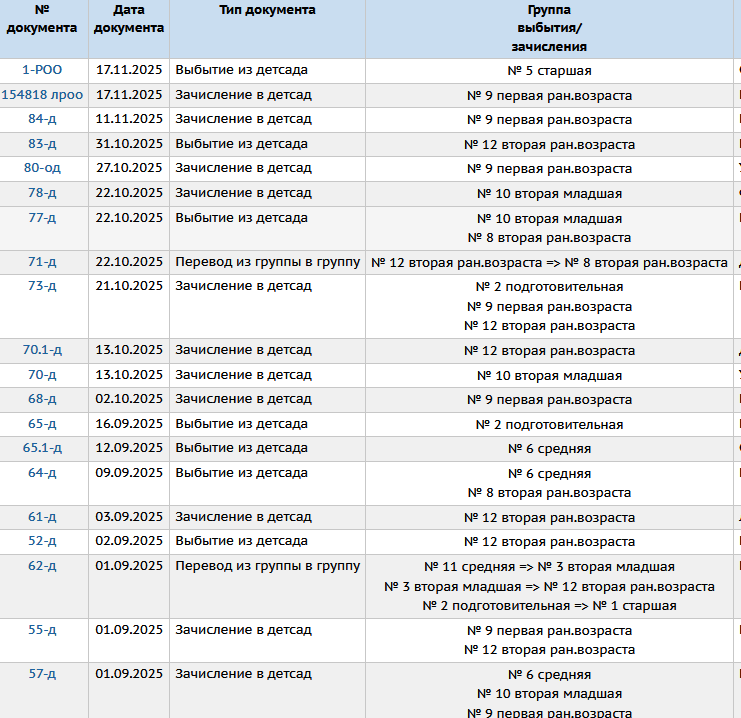Click document link 55-д
The height and width of the screenshot is (718, 741).
42,631
